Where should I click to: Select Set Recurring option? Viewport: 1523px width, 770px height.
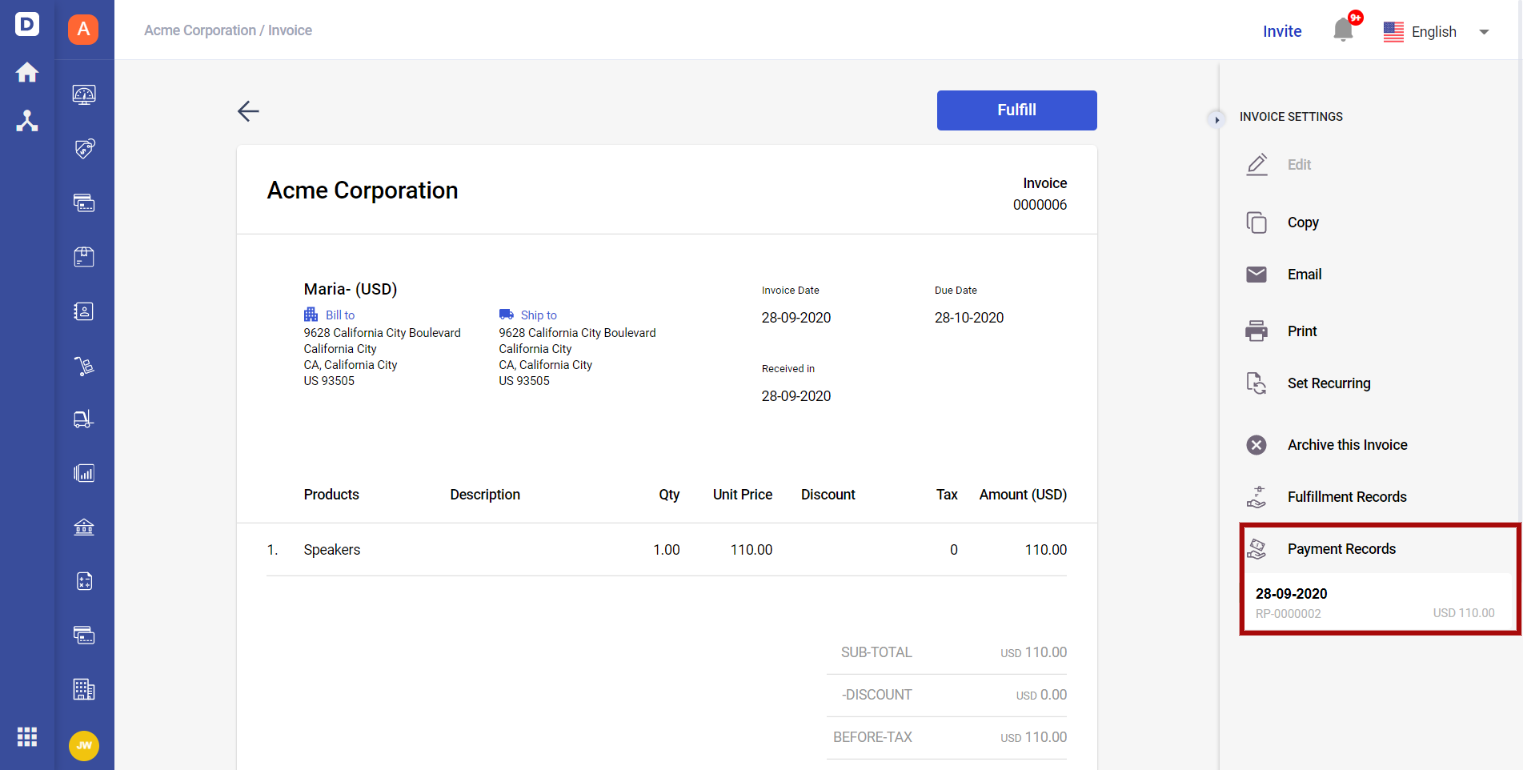(x=1329, y=383)
